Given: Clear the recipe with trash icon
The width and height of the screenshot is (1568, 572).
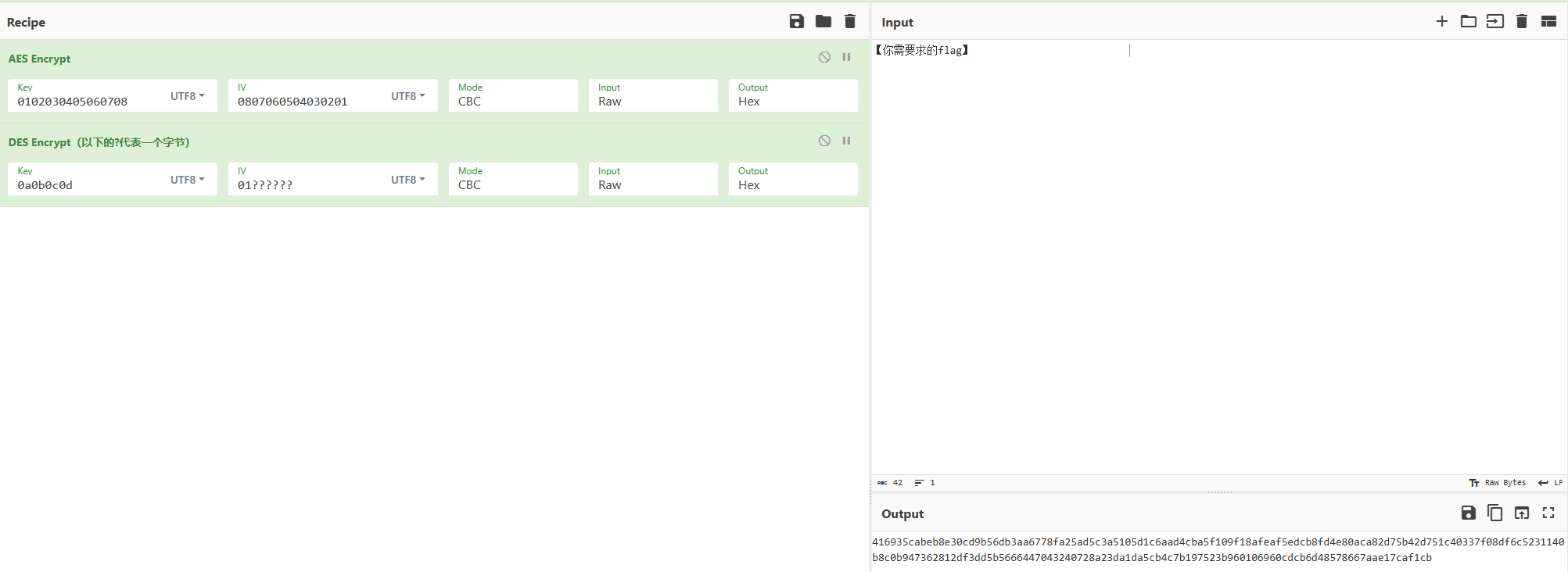Looking at the screenshot, I should tap(850, 21).
